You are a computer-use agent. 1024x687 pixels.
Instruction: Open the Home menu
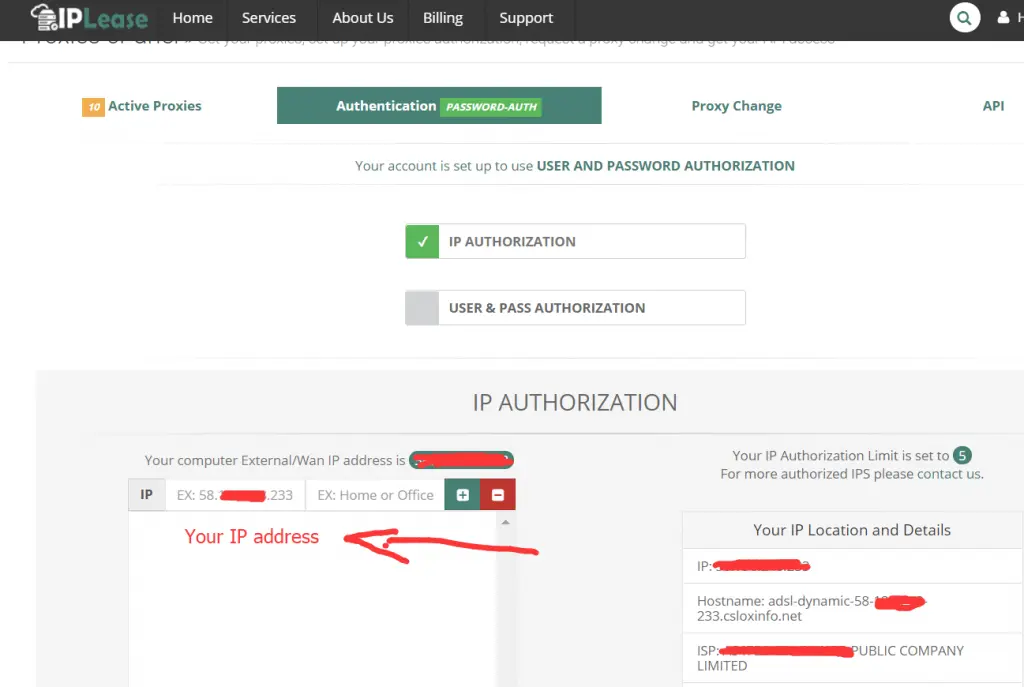(193, 18)
